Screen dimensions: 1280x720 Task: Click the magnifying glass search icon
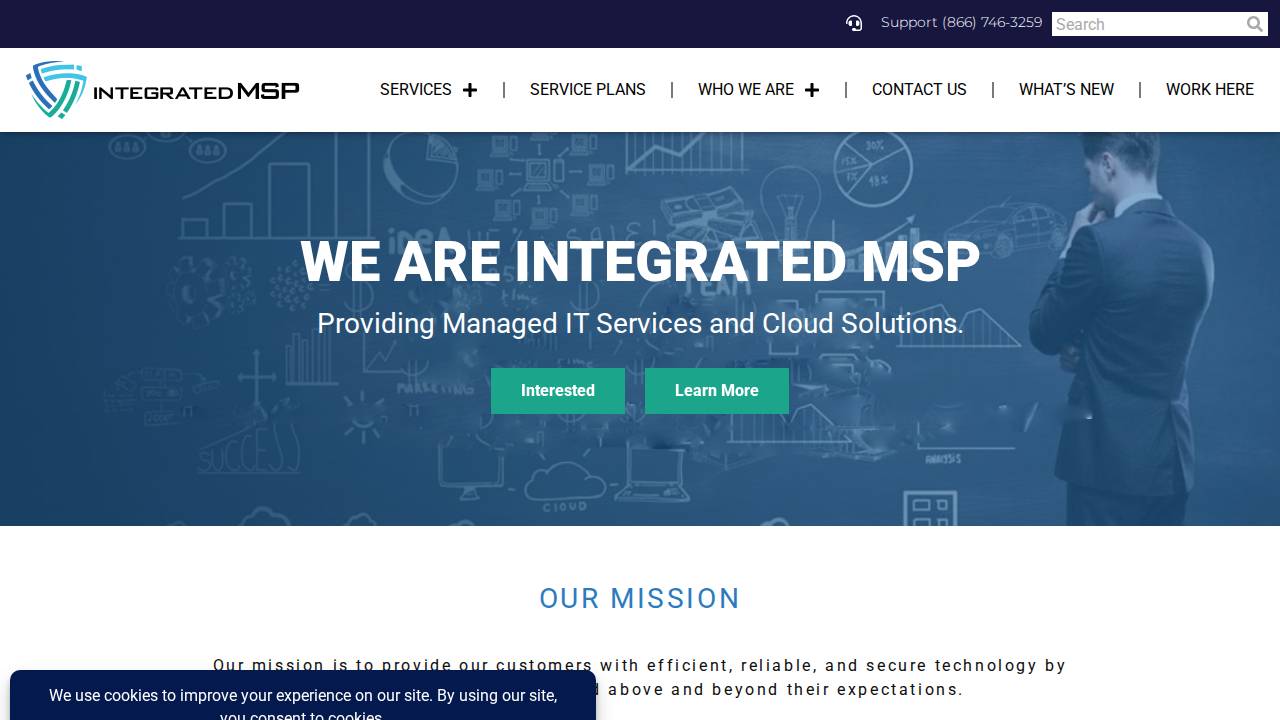(1254, 24)
